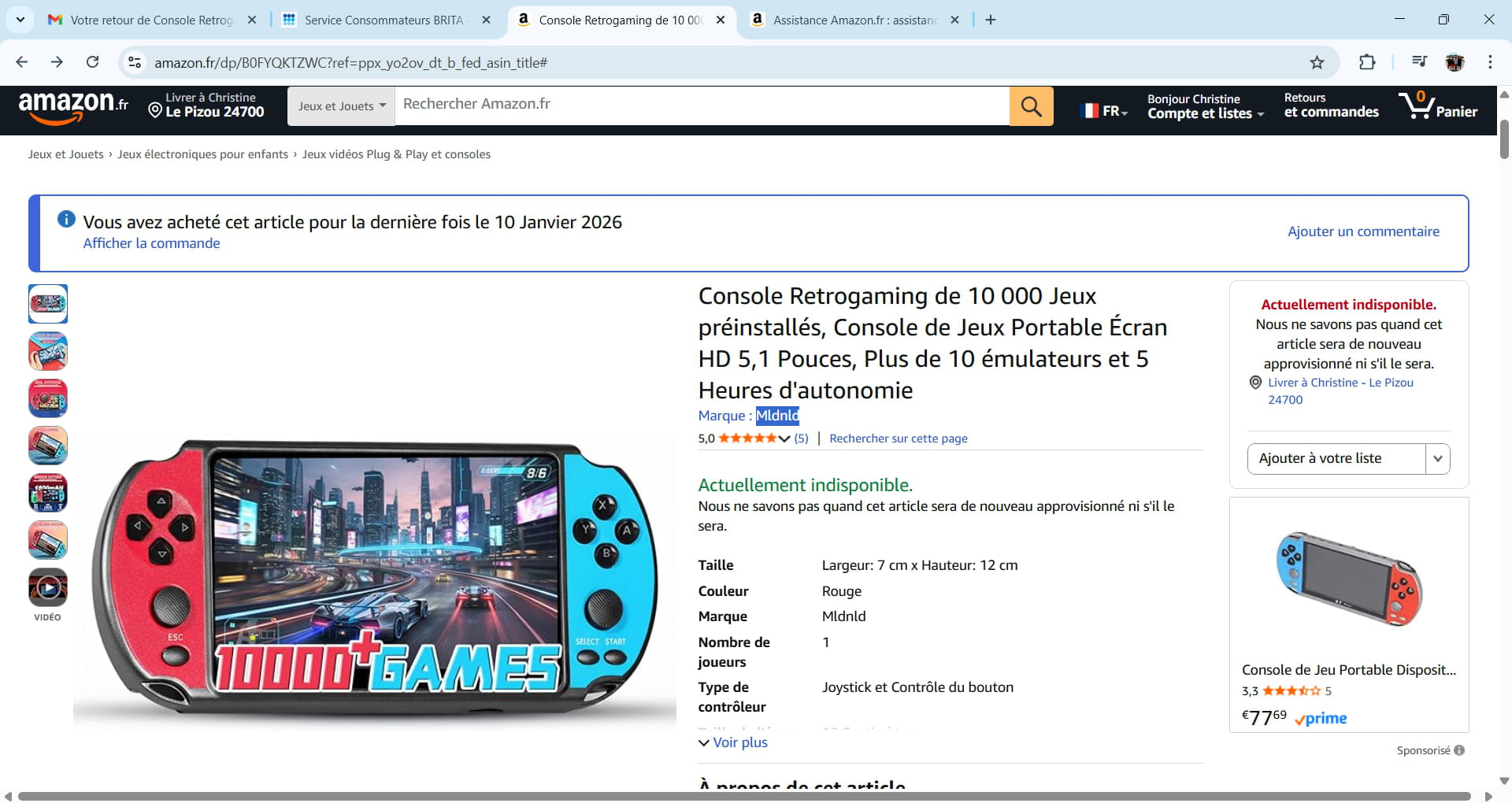
Task: Expand the Ajouter à votre liste arrow
Action: point(1437,459)
